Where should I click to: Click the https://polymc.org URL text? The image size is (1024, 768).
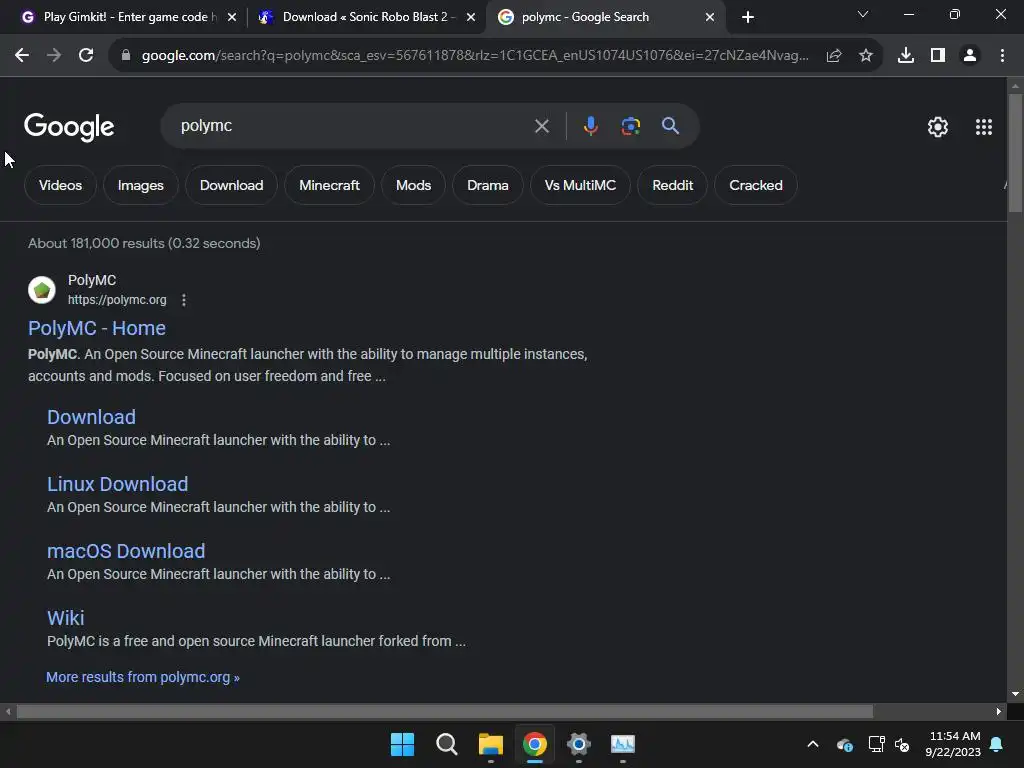(117, 300)
